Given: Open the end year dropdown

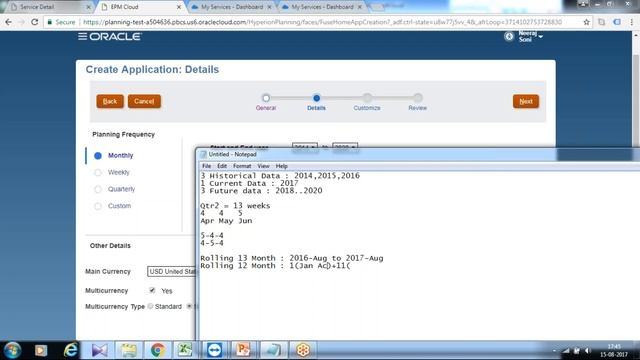Looking at the screenshot, I should click(x=345, y=146).
